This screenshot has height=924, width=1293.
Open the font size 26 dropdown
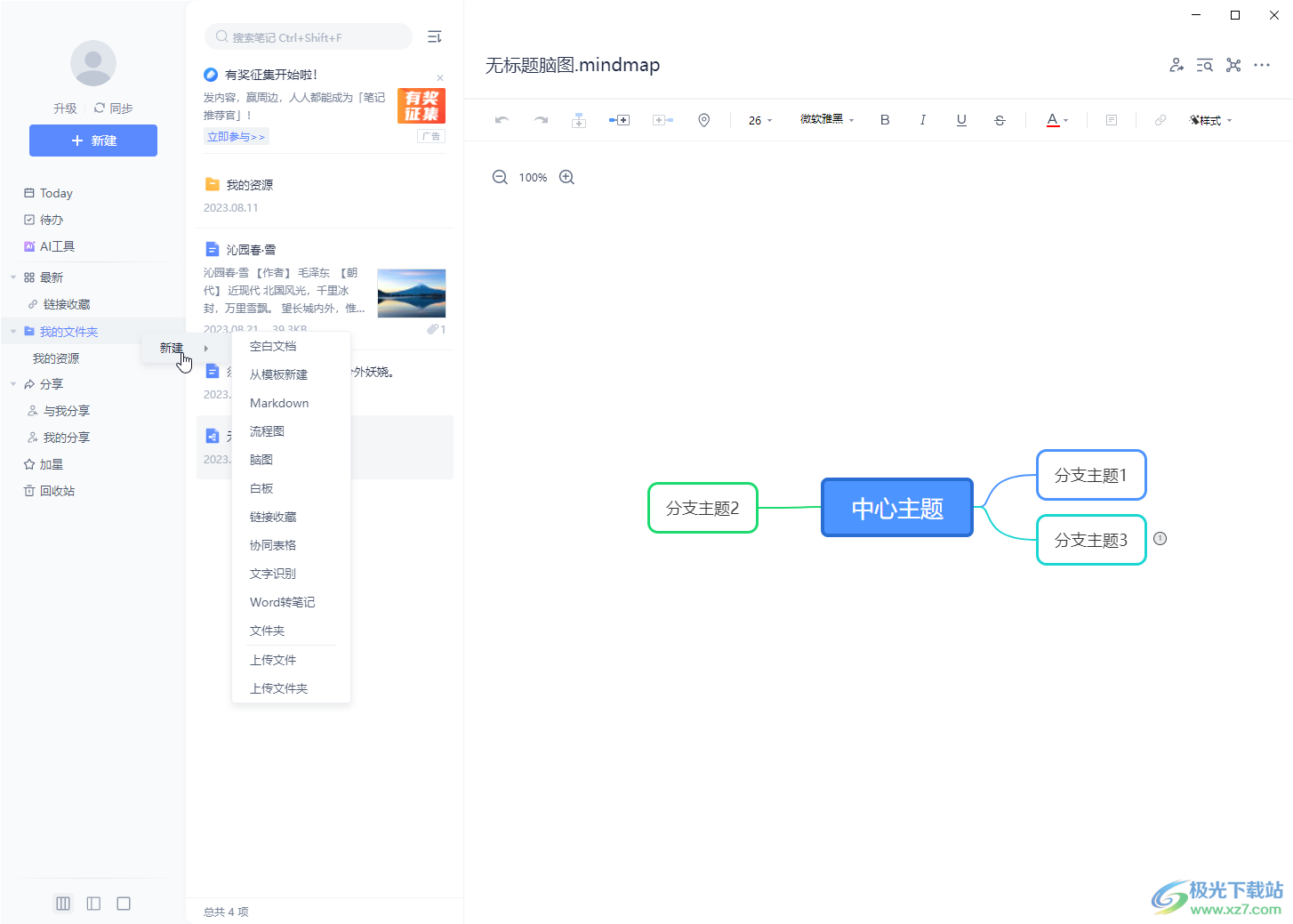tap(760, 120)
